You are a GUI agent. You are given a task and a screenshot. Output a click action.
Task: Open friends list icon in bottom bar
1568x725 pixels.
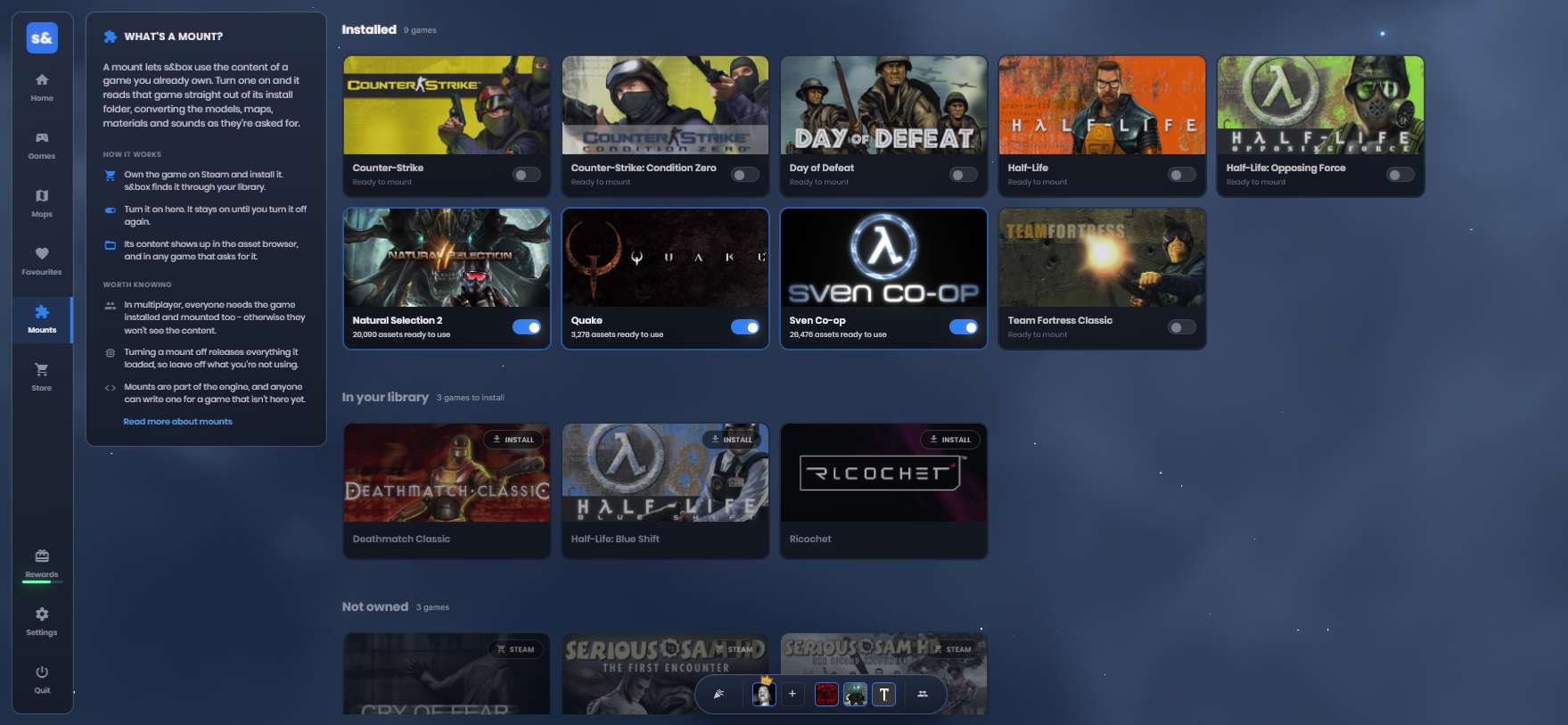click(x=923, y=694)
